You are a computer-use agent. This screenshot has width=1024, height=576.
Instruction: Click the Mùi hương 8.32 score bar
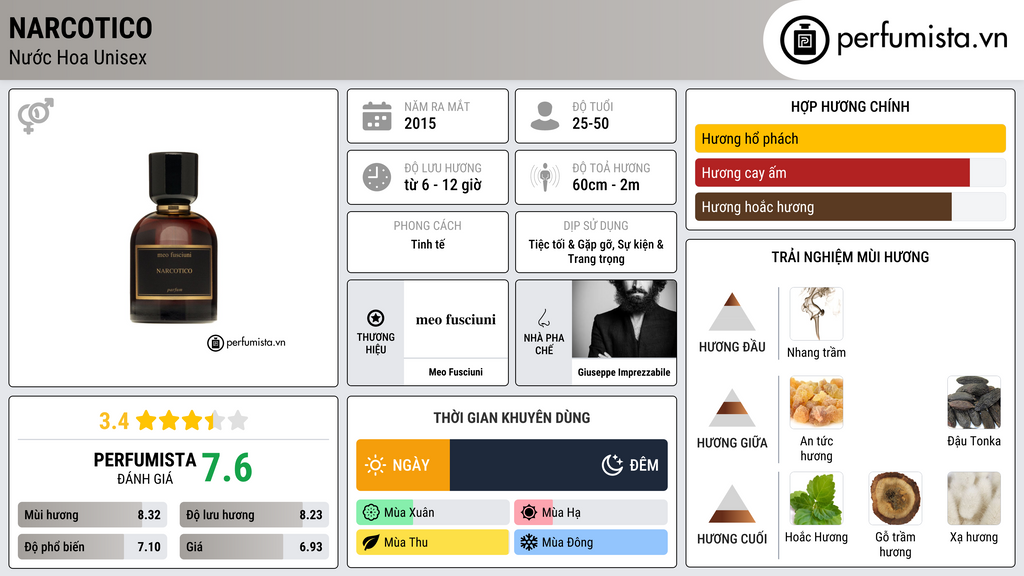pos(93,515)
